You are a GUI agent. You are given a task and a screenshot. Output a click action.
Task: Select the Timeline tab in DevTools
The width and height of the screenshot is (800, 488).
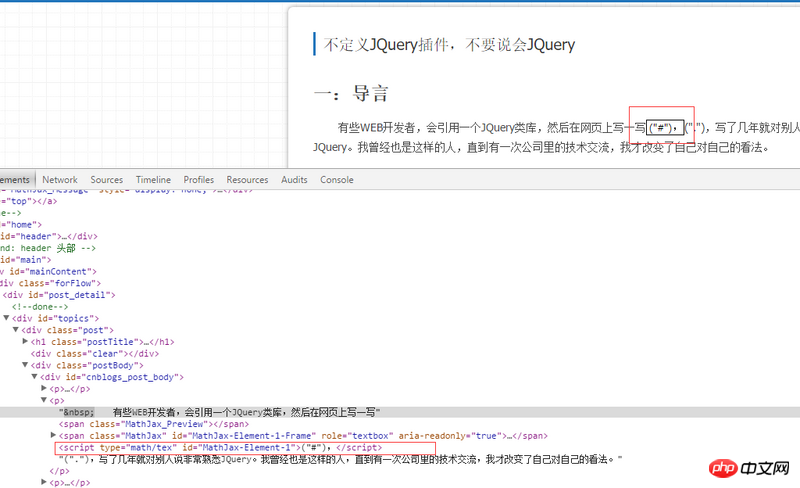(153, 180)
